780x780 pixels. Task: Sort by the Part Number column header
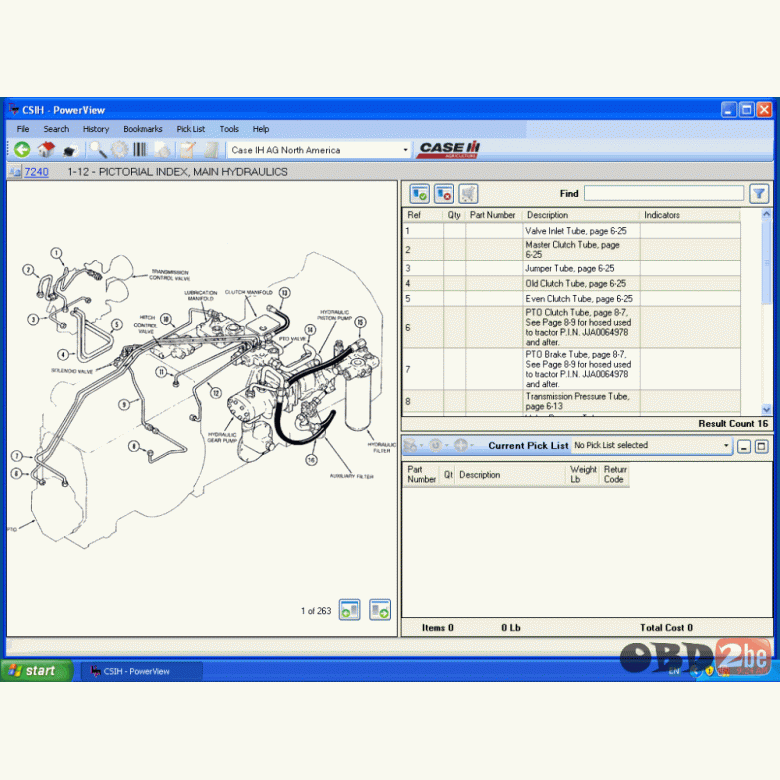[x=493, y=215]
